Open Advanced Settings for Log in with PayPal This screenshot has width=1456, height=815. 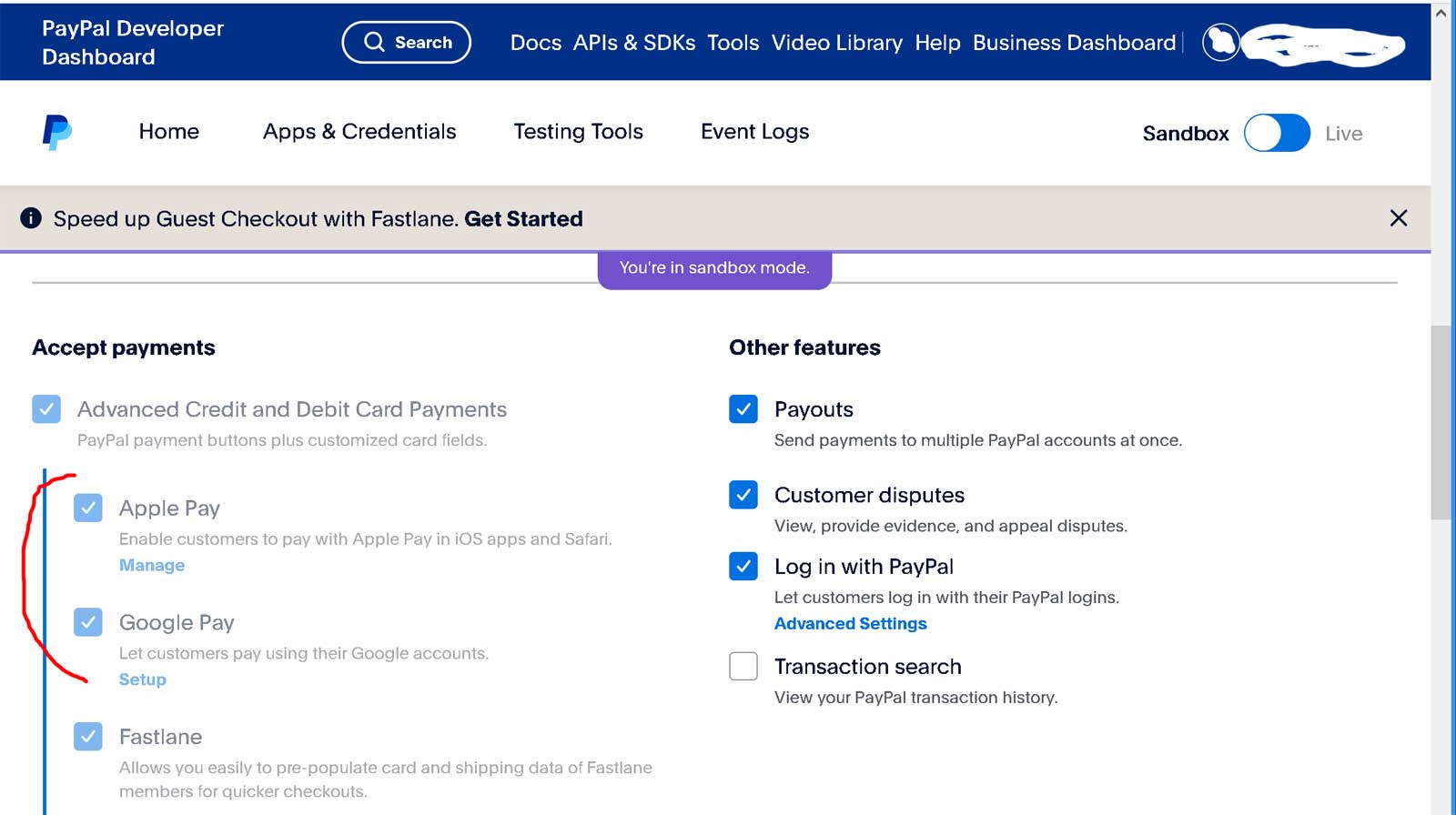tap(851, 624)
